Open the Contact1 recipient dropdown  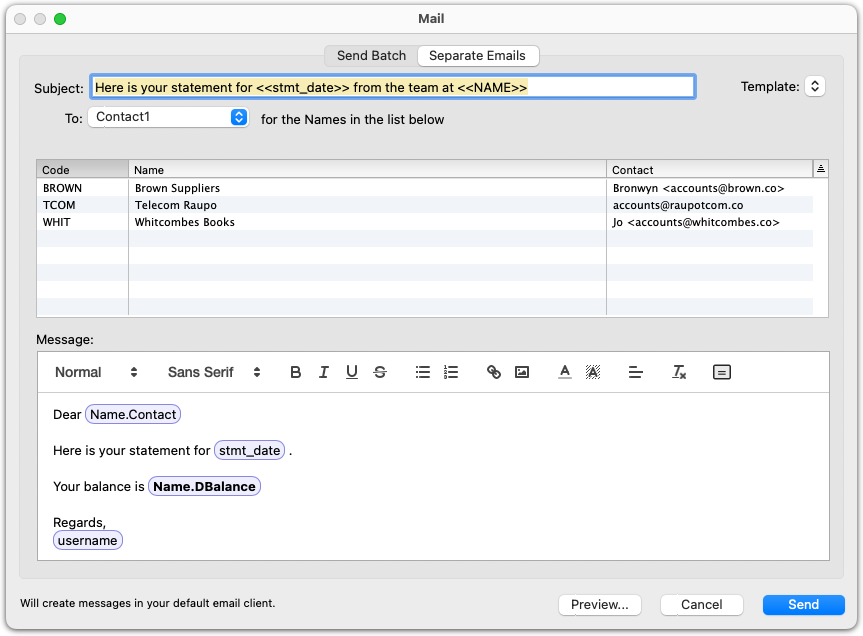(168, 117)
